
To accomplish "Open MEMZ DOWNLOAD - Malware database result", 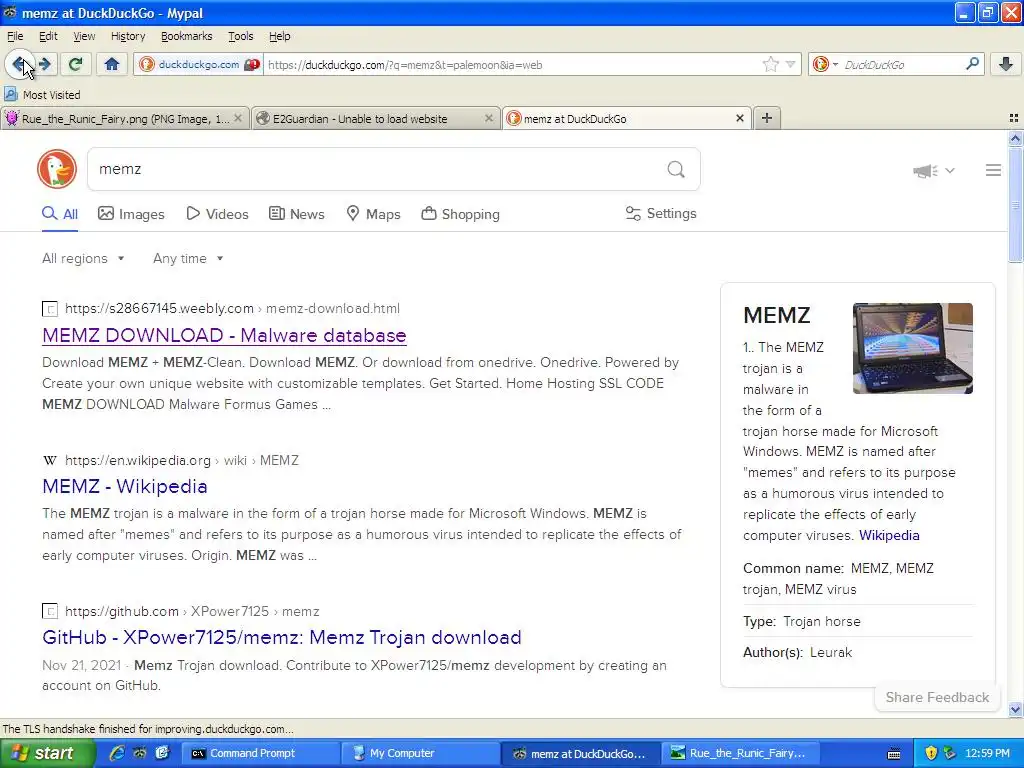I will coord(224,335).
